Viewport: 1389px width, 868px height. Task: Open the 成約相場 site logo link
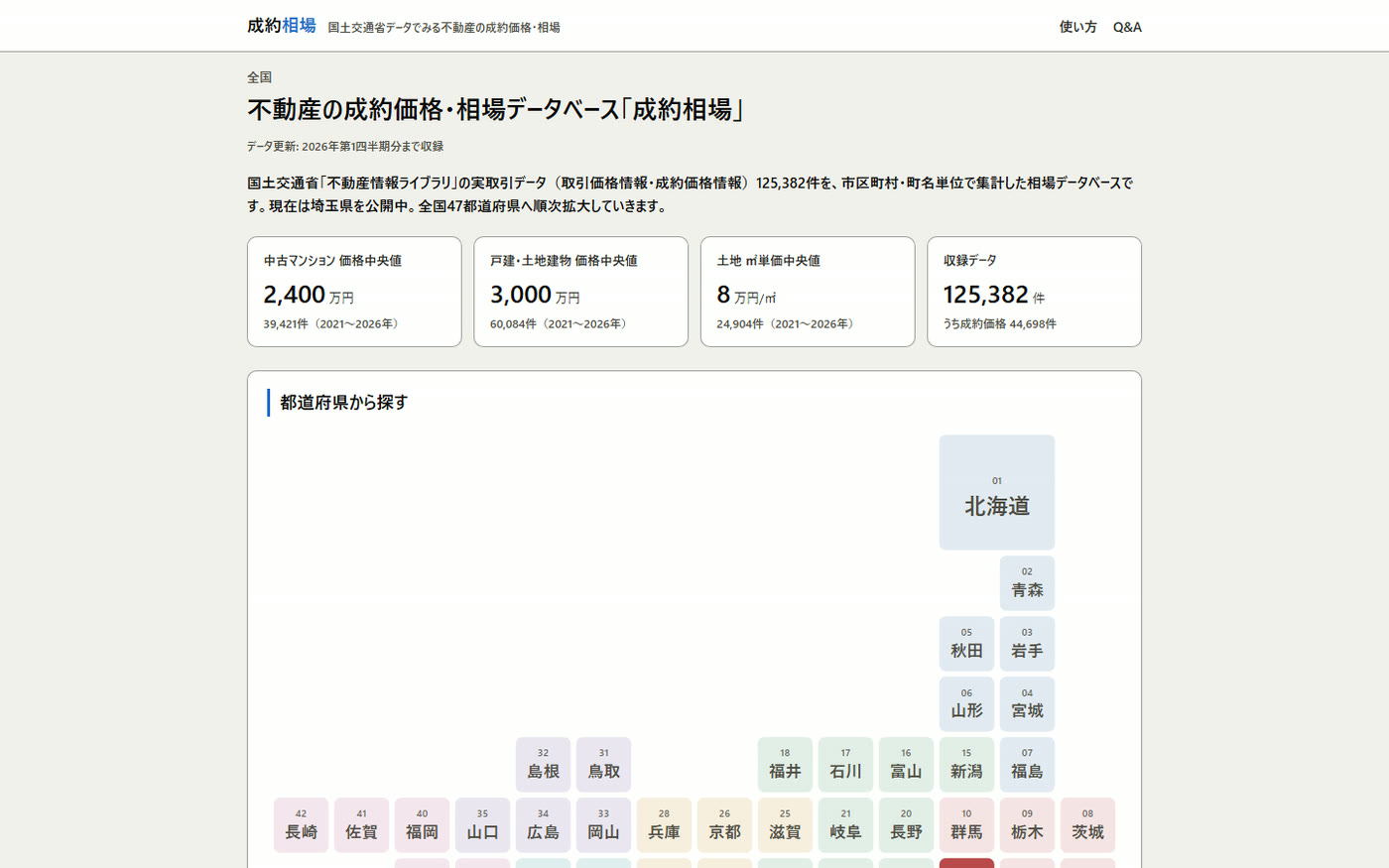tap(282, 26)
